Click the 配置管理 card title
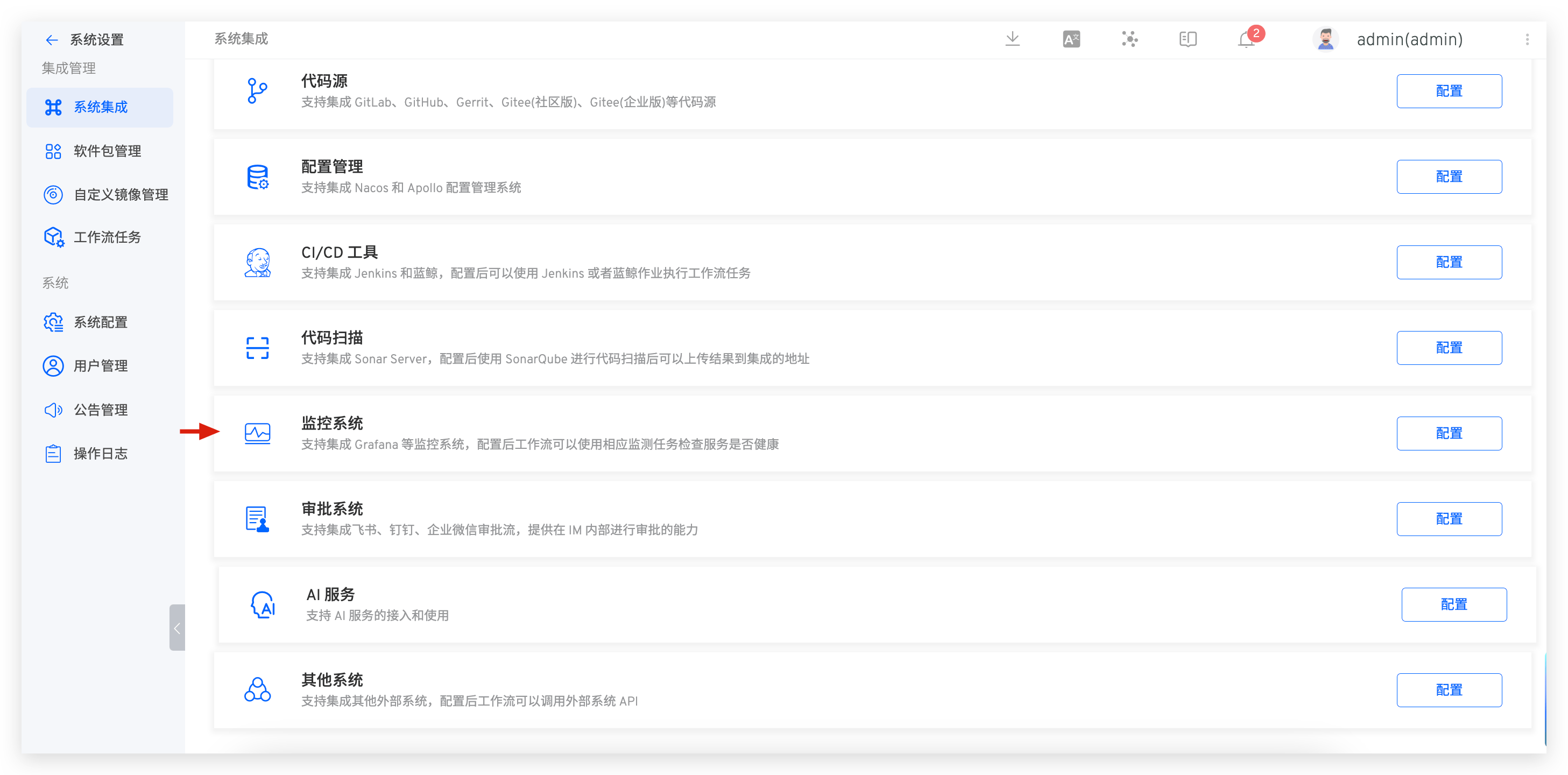This screenshot has width=1568, height=775. click(333, 167)
